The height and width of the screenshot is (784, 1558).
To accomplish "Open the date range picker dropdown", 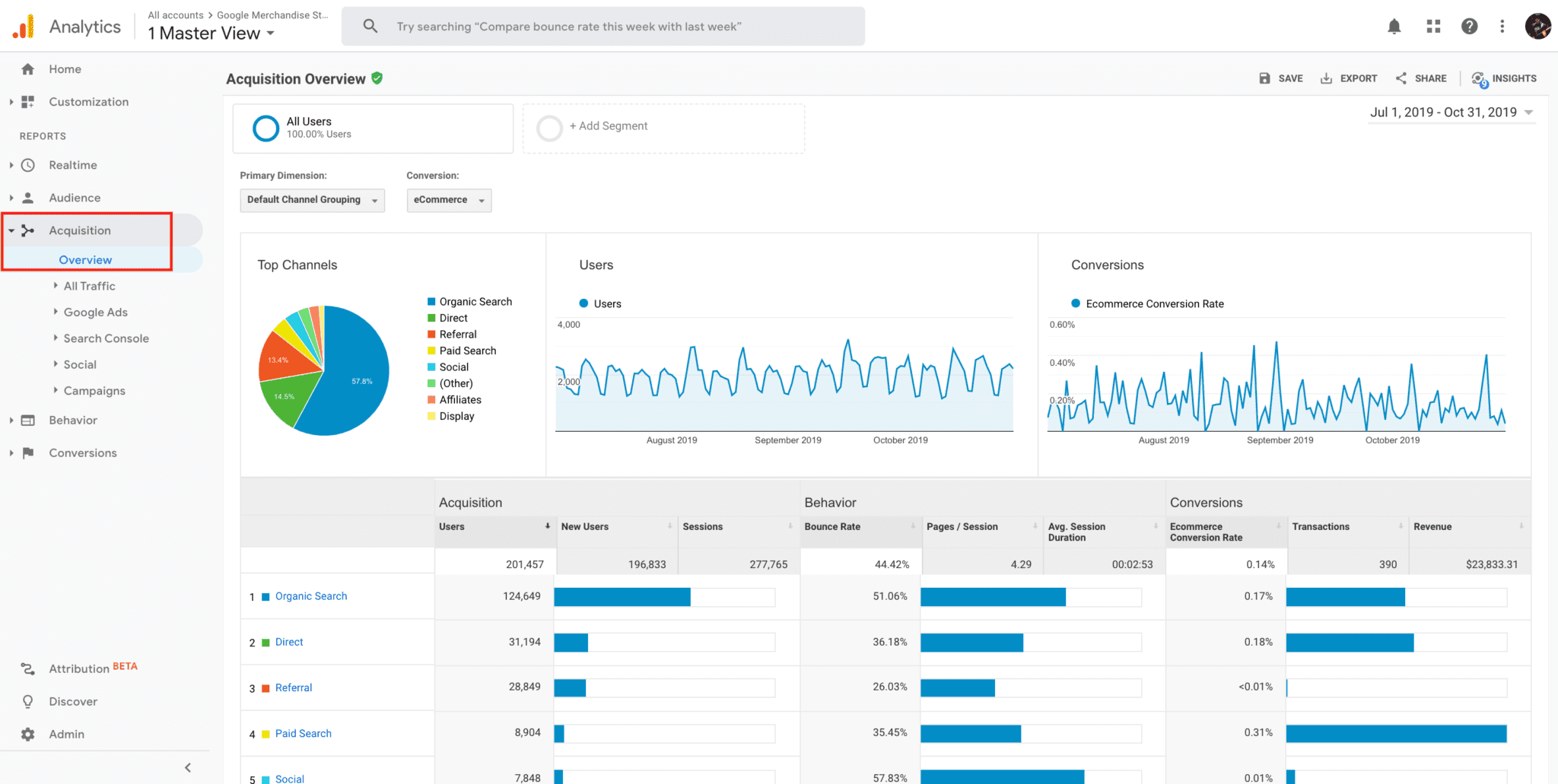I will [1451, 113].
